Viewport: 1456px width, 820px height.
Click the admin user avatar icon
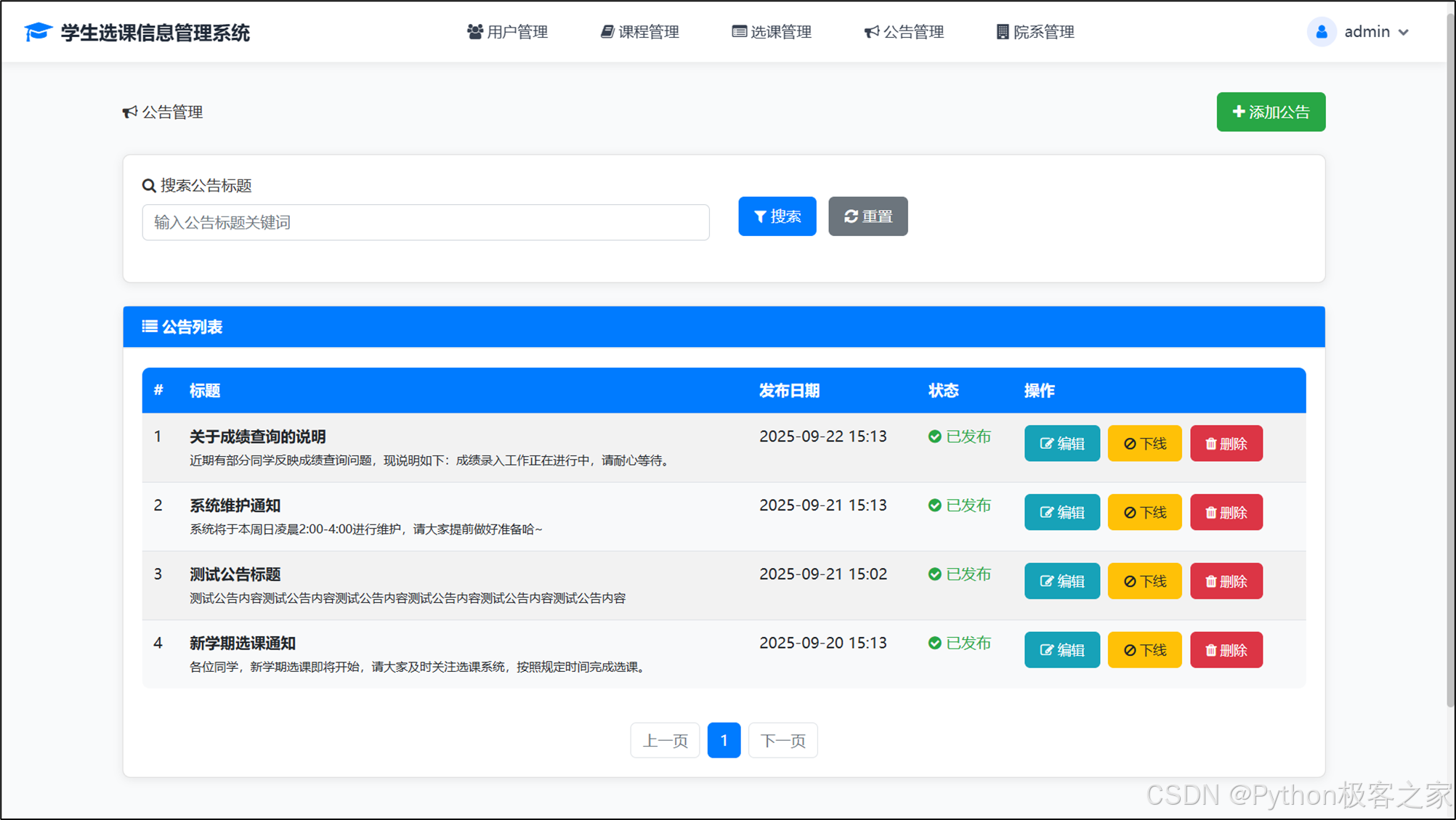coord(1321,32)
